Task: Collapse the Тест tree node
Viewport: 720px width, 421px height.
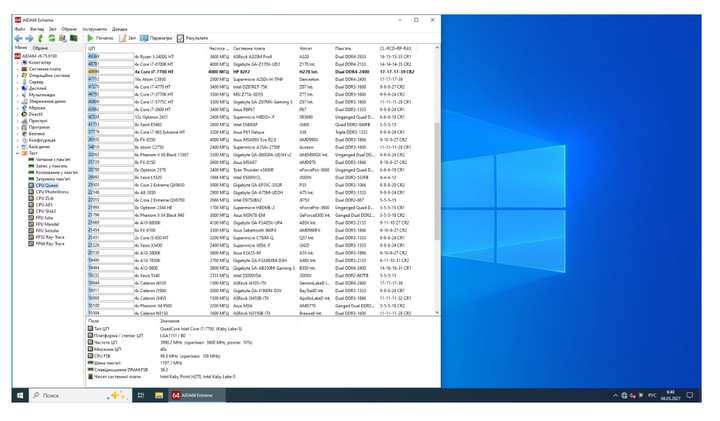Action: 17,153
